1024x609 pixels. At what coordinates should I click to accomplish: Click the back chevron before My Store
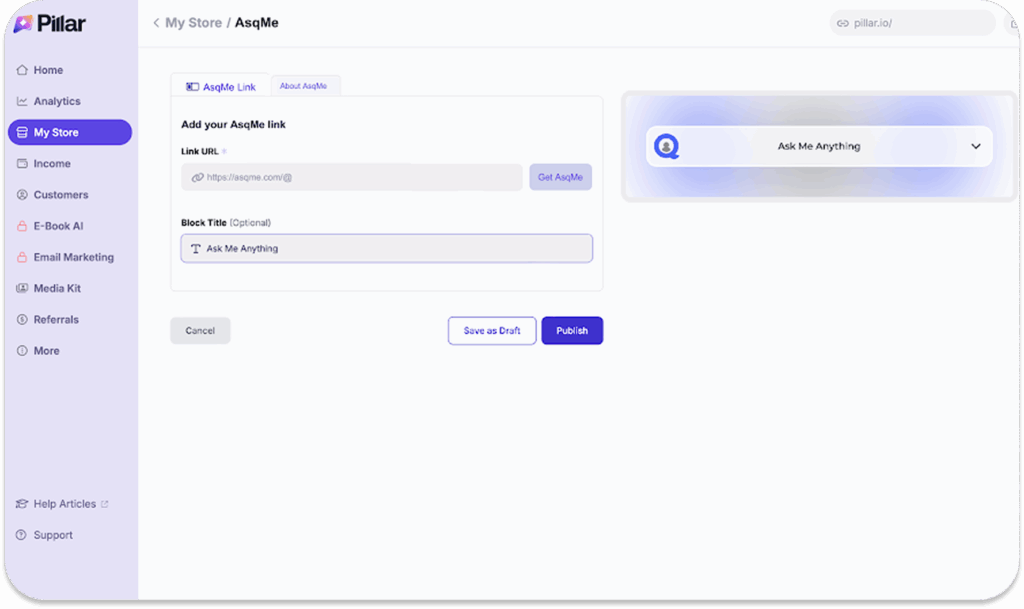(156, 23)
